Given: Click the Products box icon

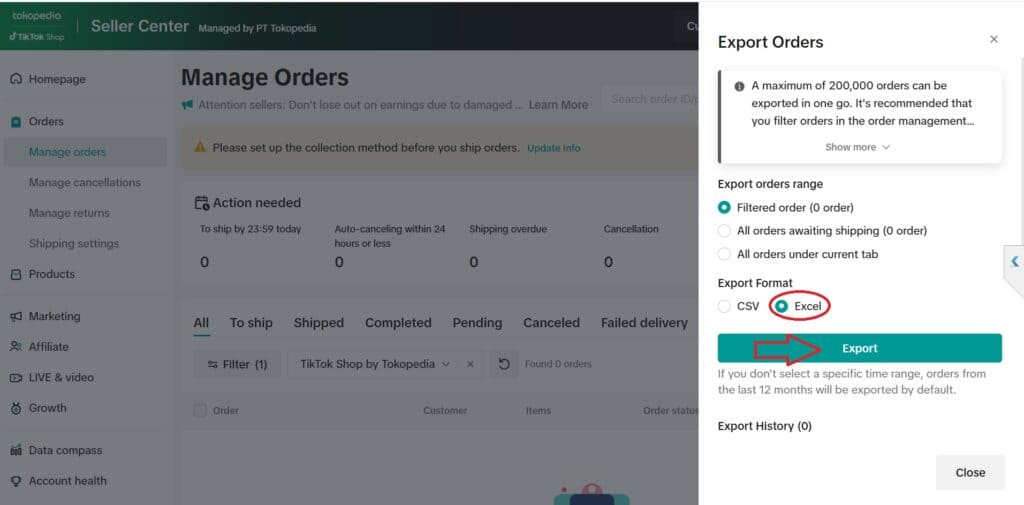Looking at the screenshot, I should click(x=16, y=274).
